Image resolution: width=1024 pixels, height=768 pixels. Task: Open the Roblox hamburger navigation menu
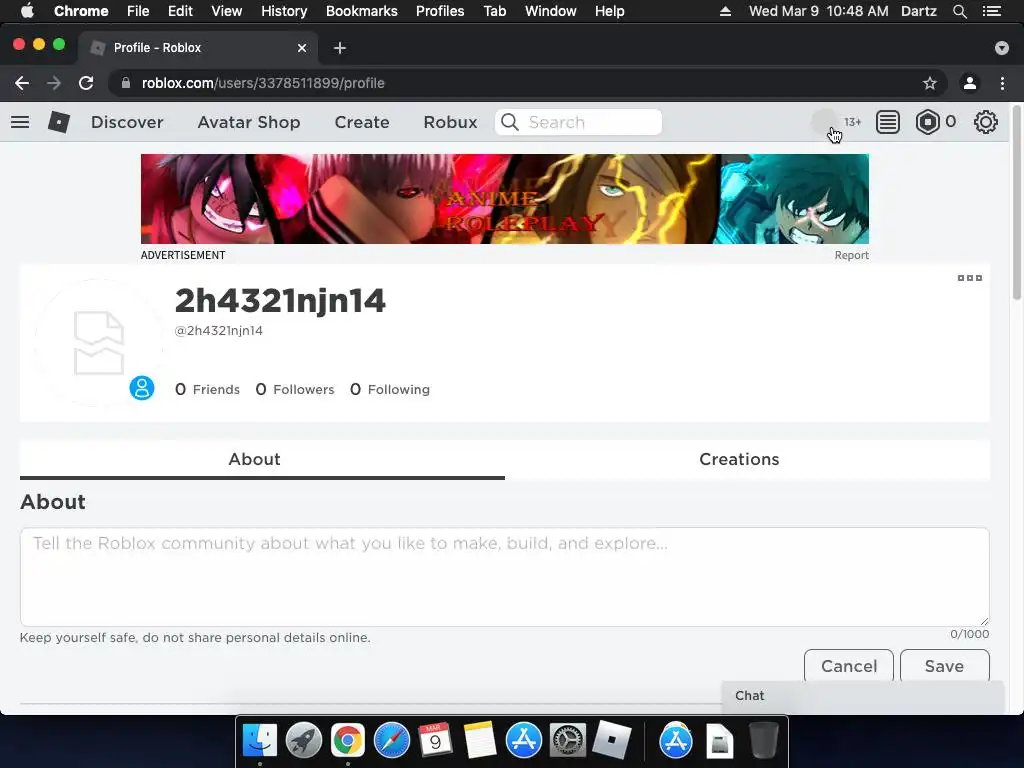tap(20, 122)
